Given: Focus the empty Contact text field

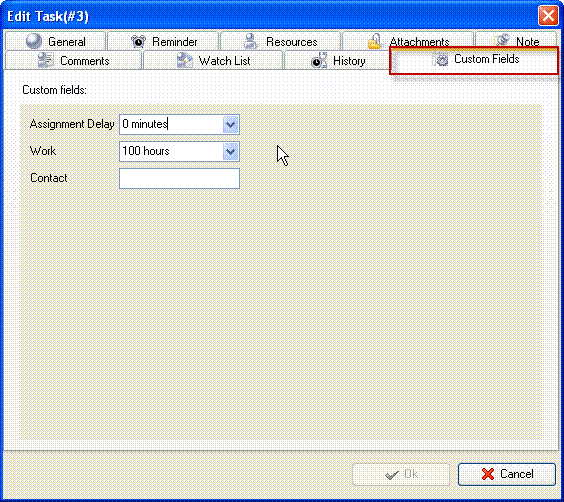Looking at the screenshot, I should pos(179,178).
